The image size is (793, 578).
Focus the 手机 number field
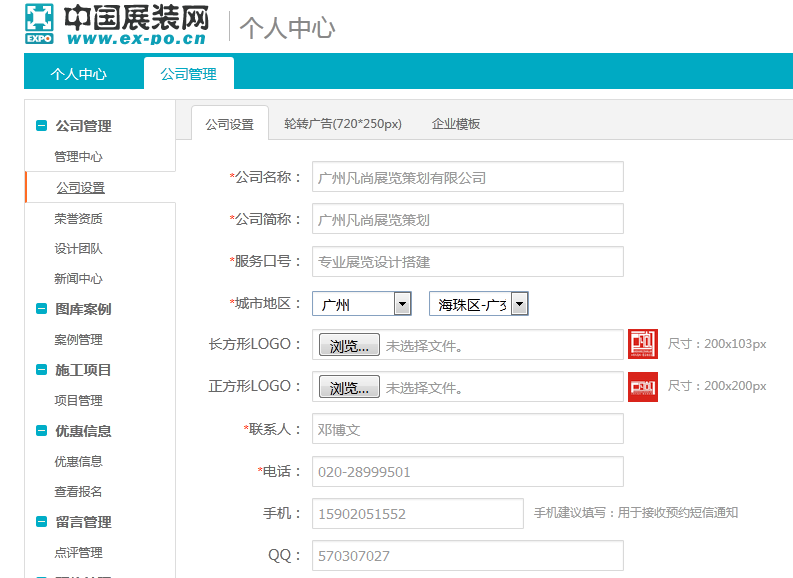(417, 513)
